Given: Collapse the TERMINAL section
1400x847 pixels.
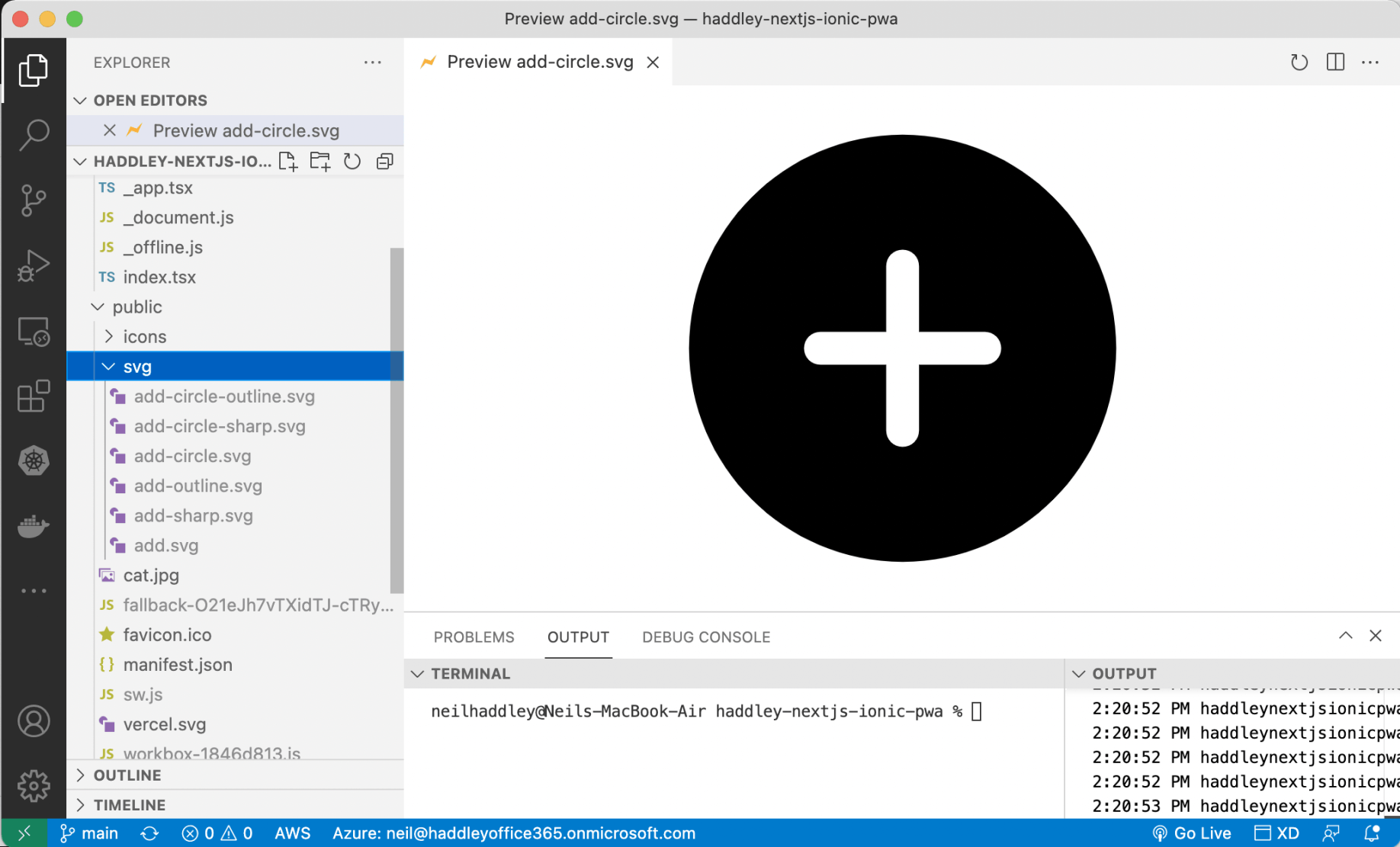Looking at the screenshot, I should click(x=418, y=674).
